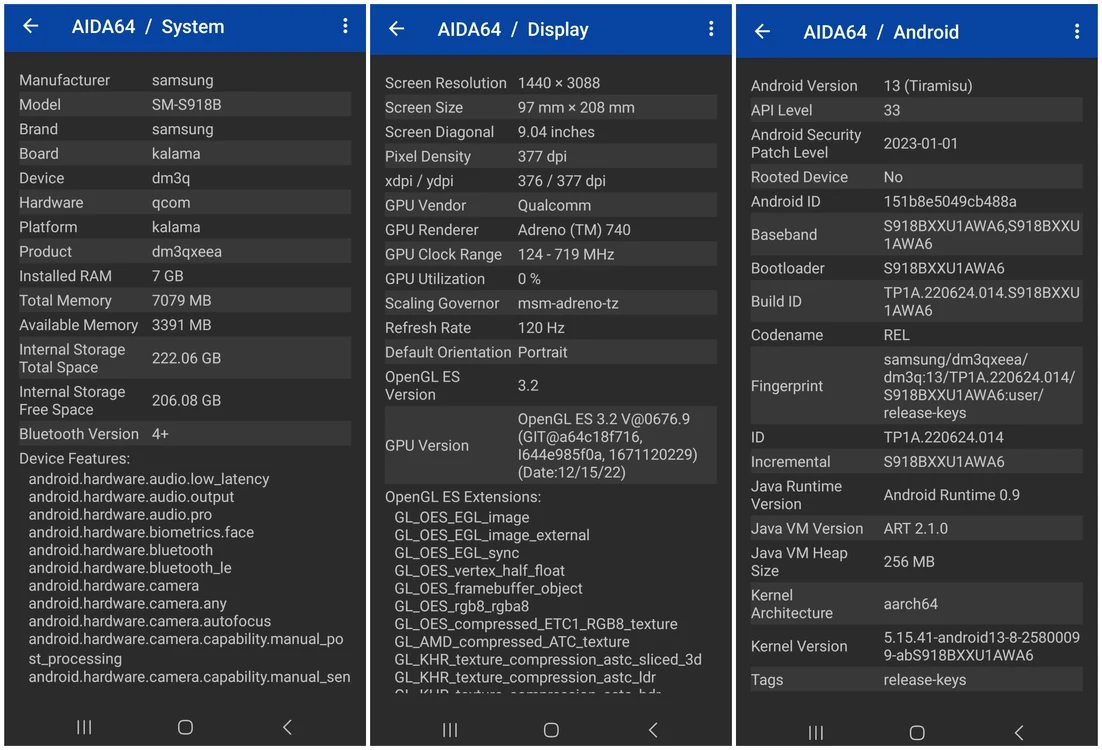Select the android.hardware.biometrics.face feature entry
The image size is (1102, 750).
[141, 532]
